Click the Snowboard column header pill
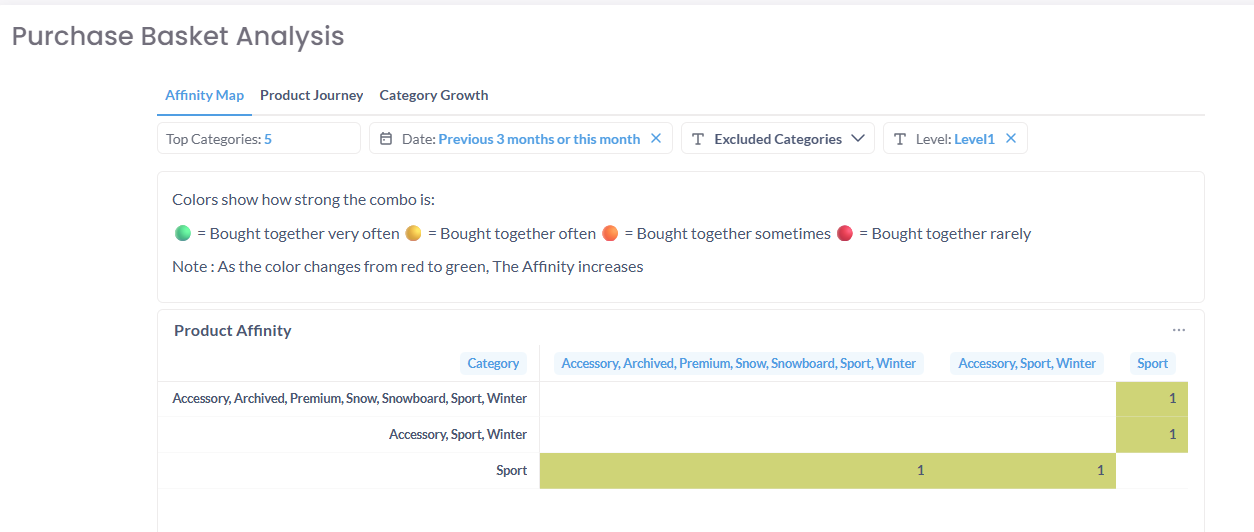Viewport: 1254px width, 532px height. (738, 364)
